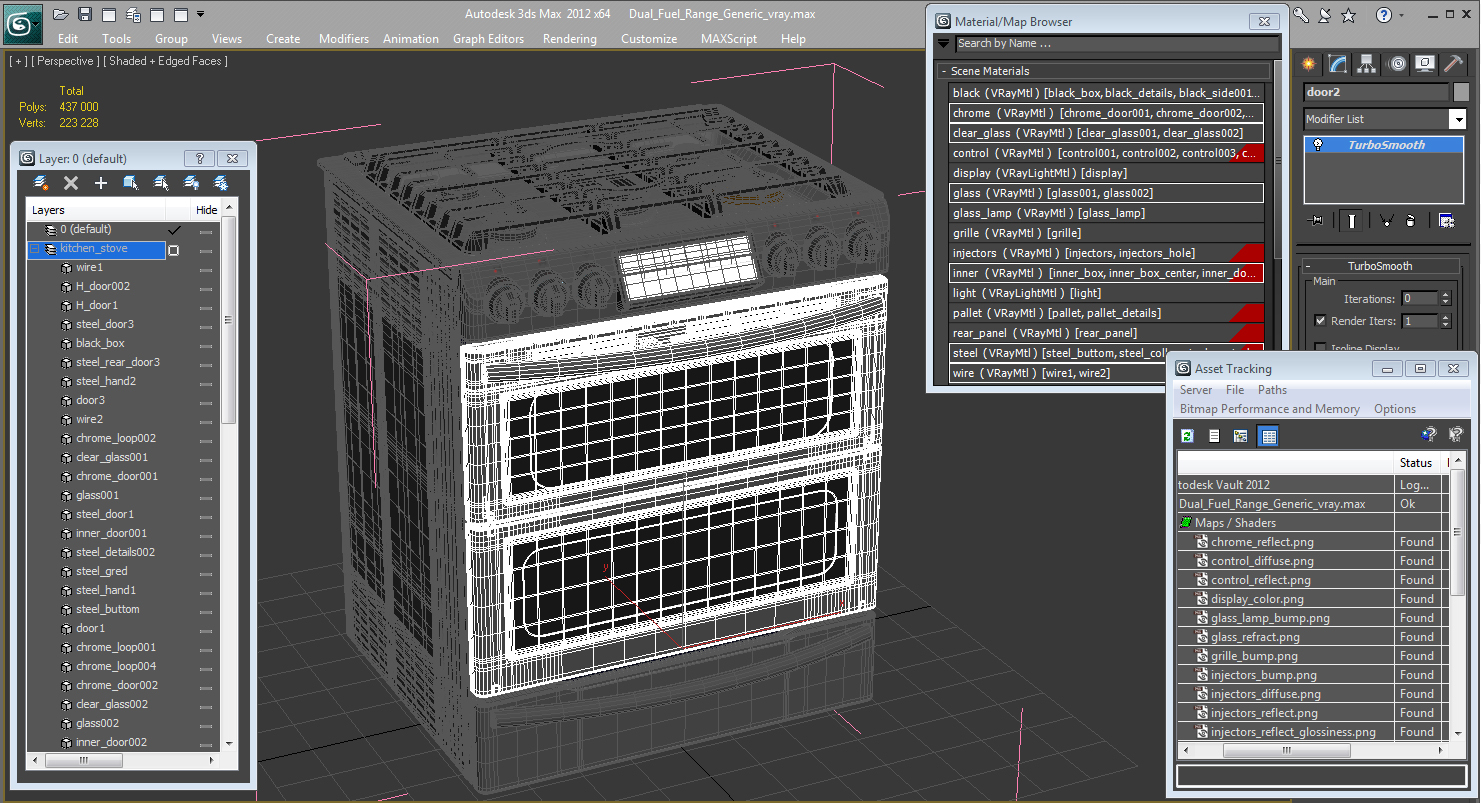Open the Shaded + Edged Faces viewport menu
1481x803 pixels.
pos(165,61)
